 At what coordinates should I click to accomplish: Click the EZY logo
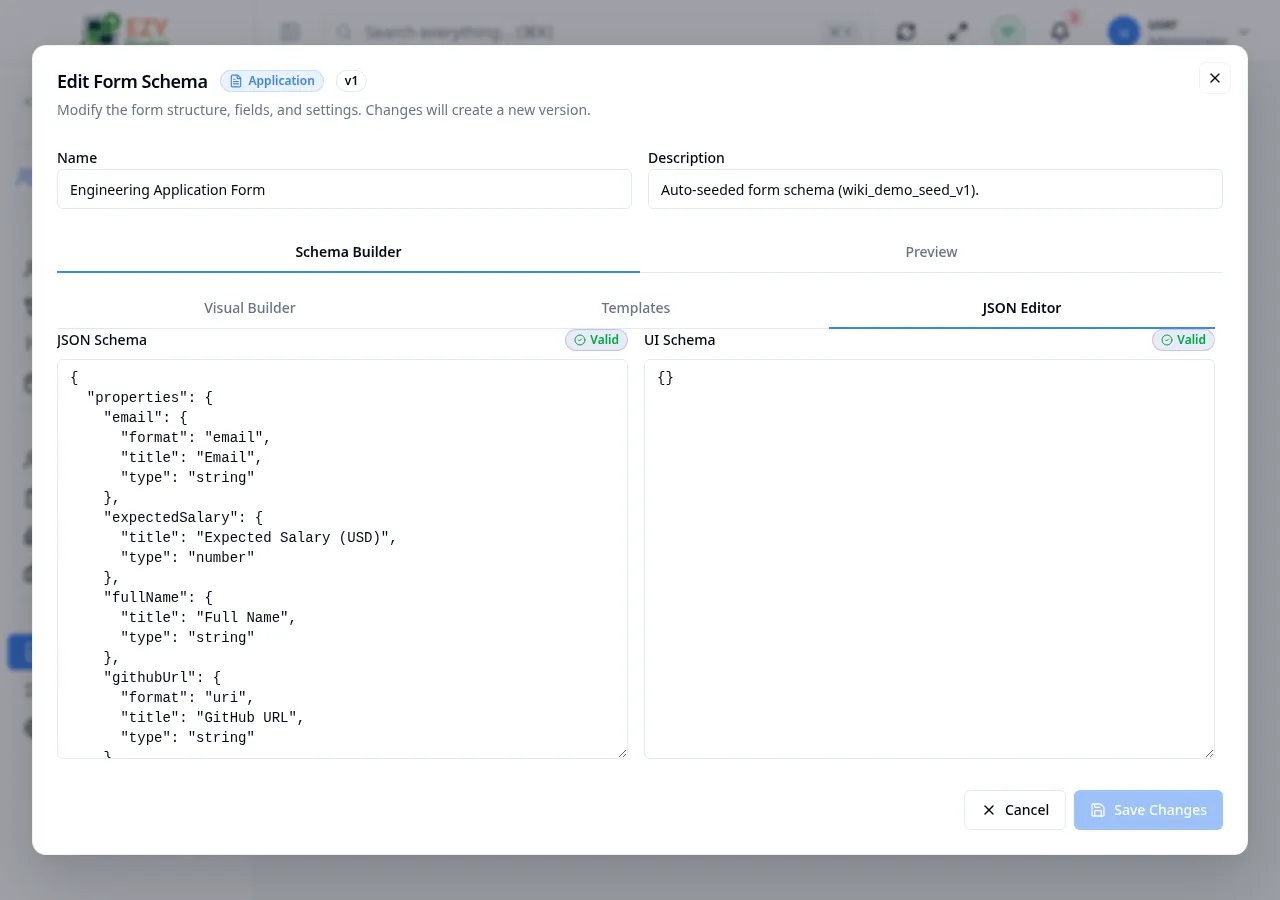tap(126, 30)
